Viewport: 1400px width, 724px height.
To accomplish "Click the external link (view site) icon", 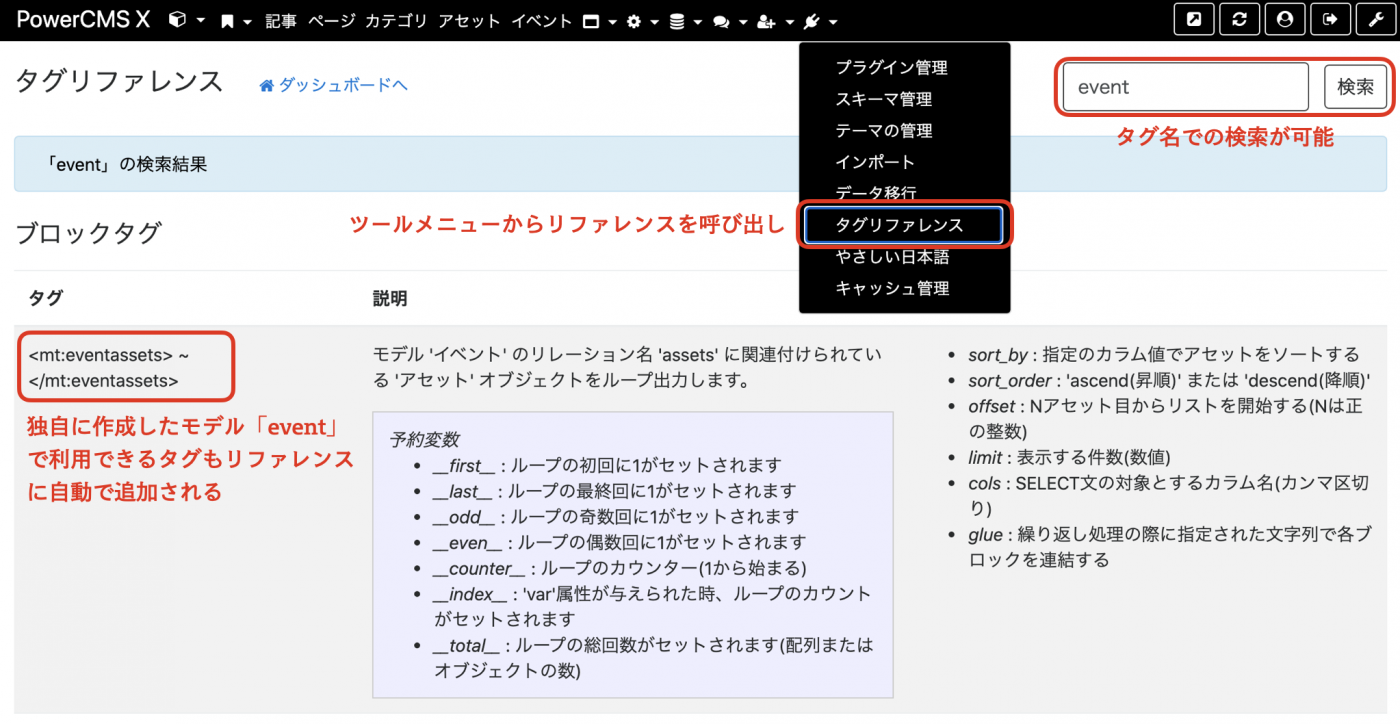I will pyautogui.click(x=1193, y=20).
